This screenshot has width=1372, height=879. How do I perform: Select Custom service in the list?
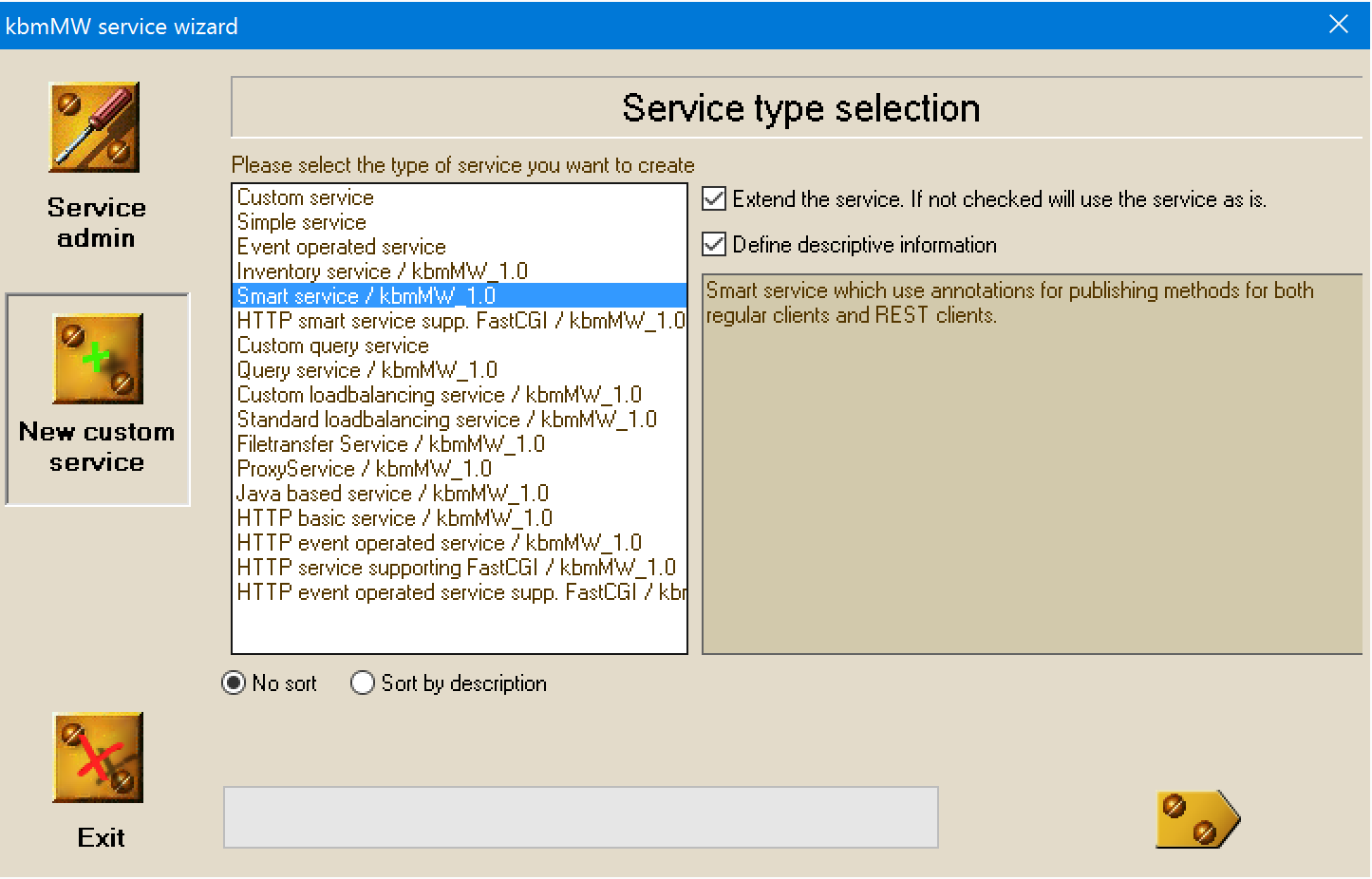pyautogui.click(x=306, y=197)
